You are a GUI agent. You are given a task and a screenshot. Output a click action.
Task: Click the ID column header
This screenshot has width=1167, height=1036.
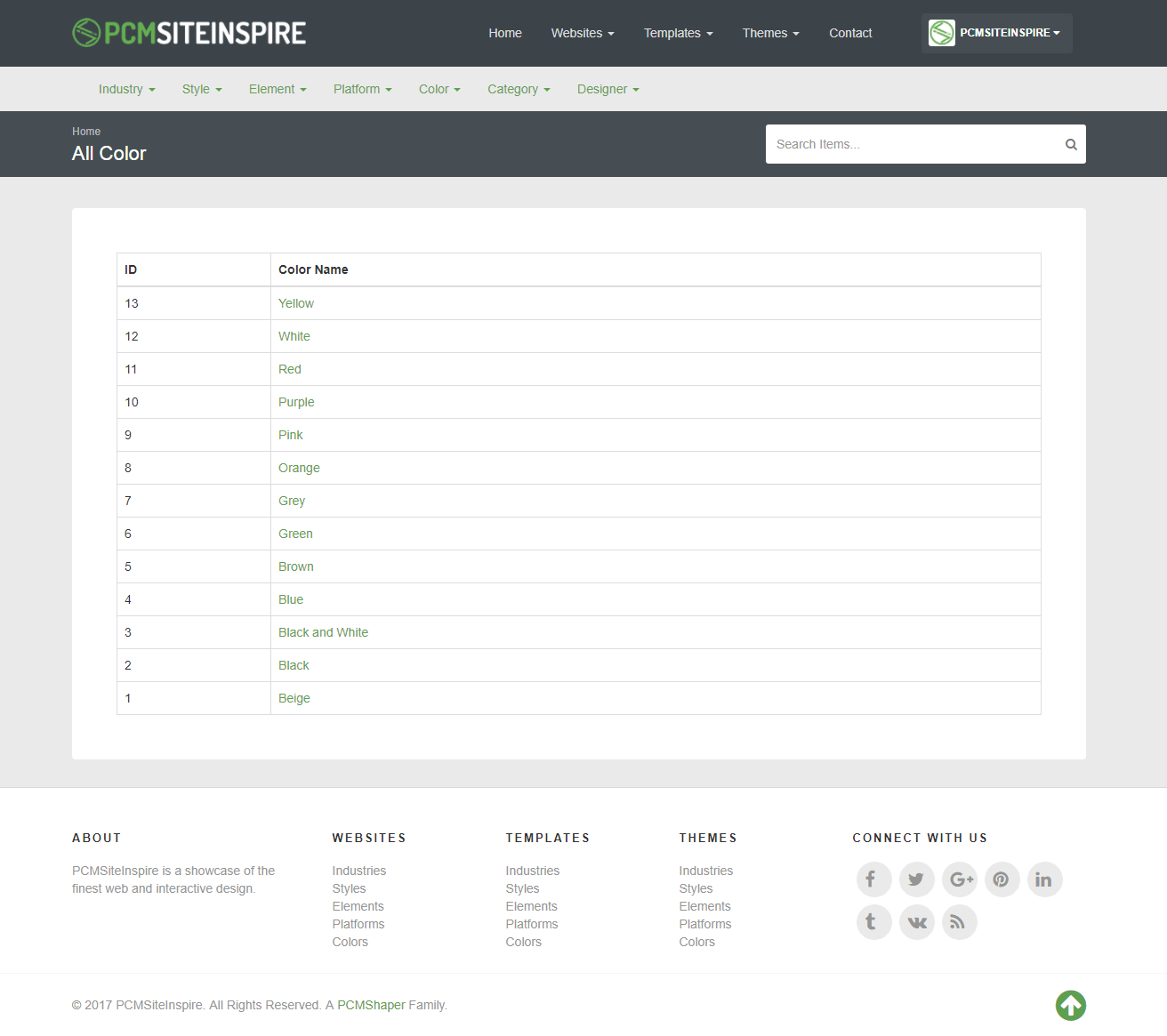coord(194,269)
